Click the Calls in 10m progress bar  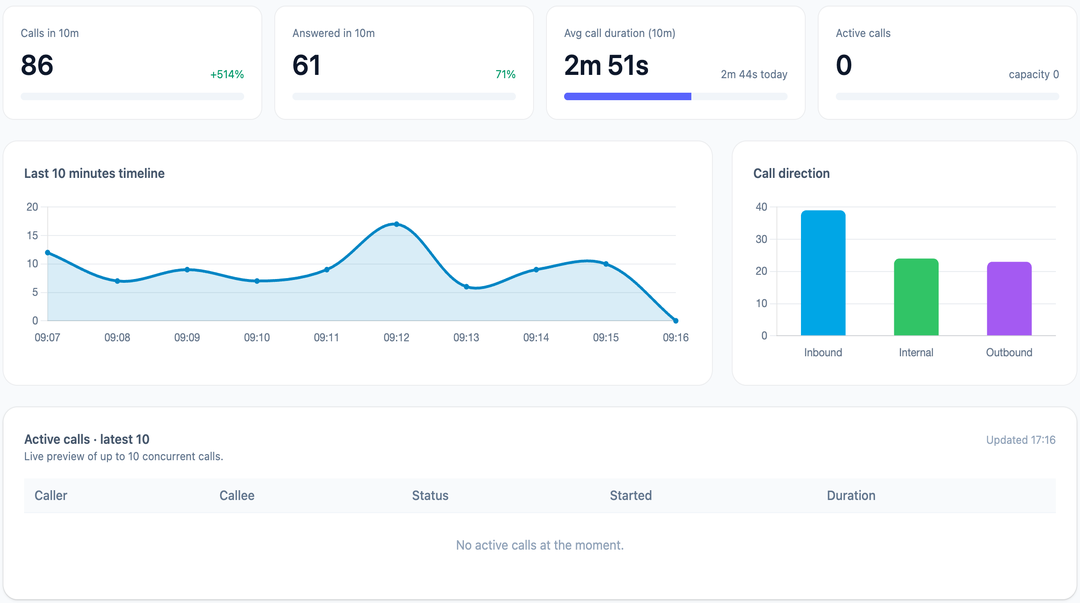132,97
